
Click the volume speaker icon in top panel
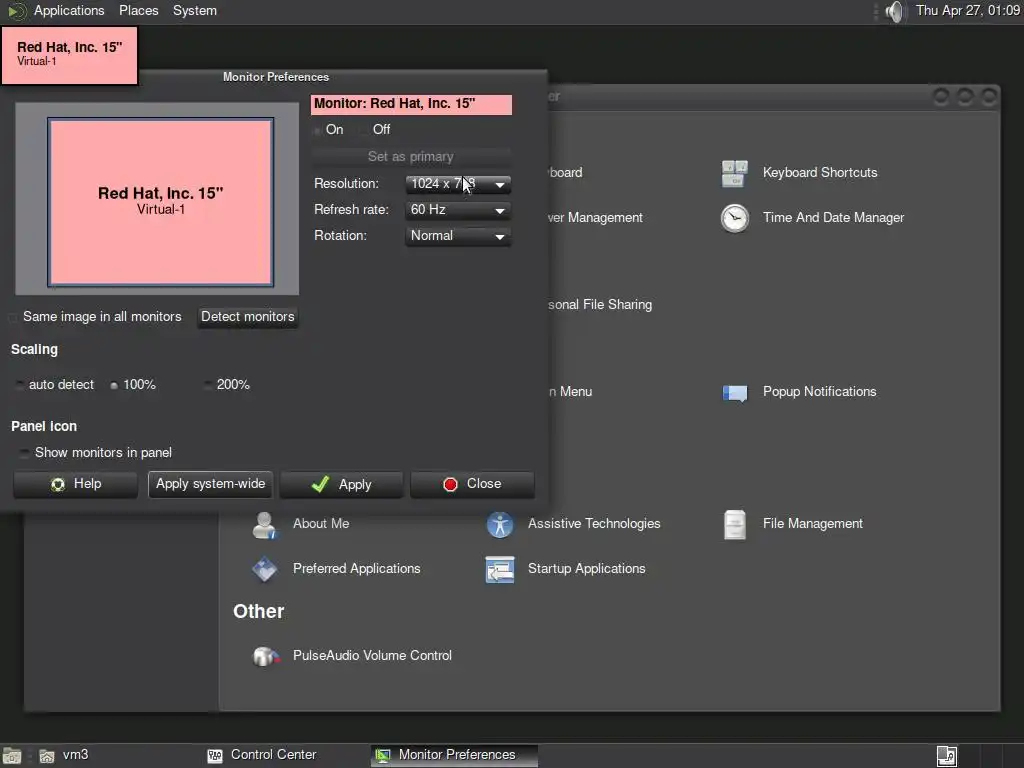point(895,11)
